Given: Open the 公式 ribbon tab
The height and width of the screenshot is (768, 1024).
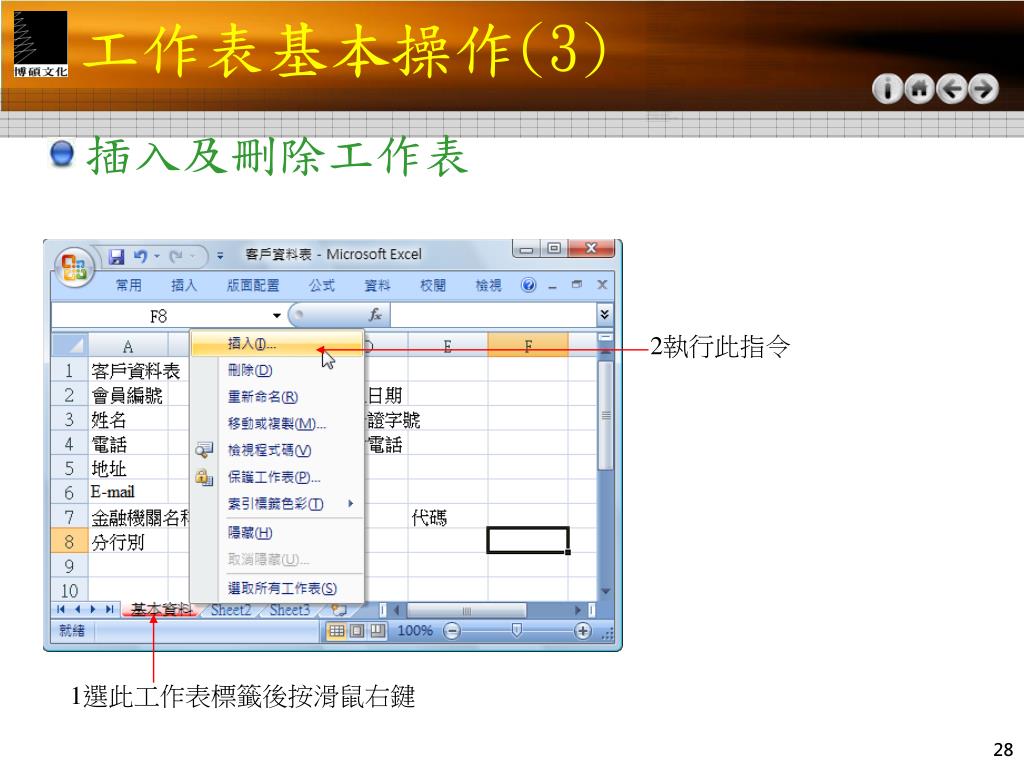Looking at the screenshot, I should (322, 285).
